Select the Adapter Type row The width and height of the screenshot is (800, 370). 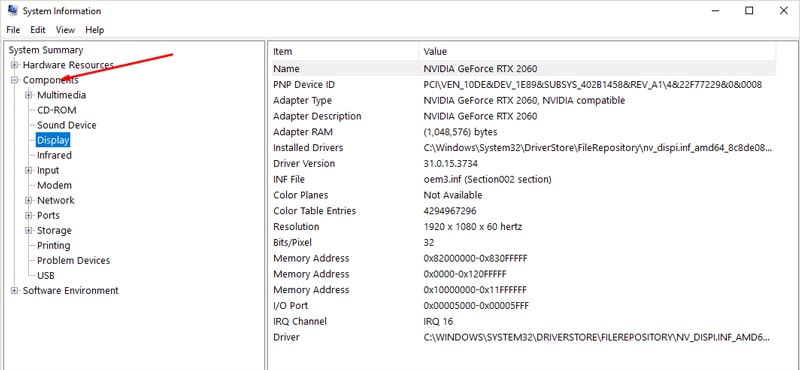coord(522,100)
